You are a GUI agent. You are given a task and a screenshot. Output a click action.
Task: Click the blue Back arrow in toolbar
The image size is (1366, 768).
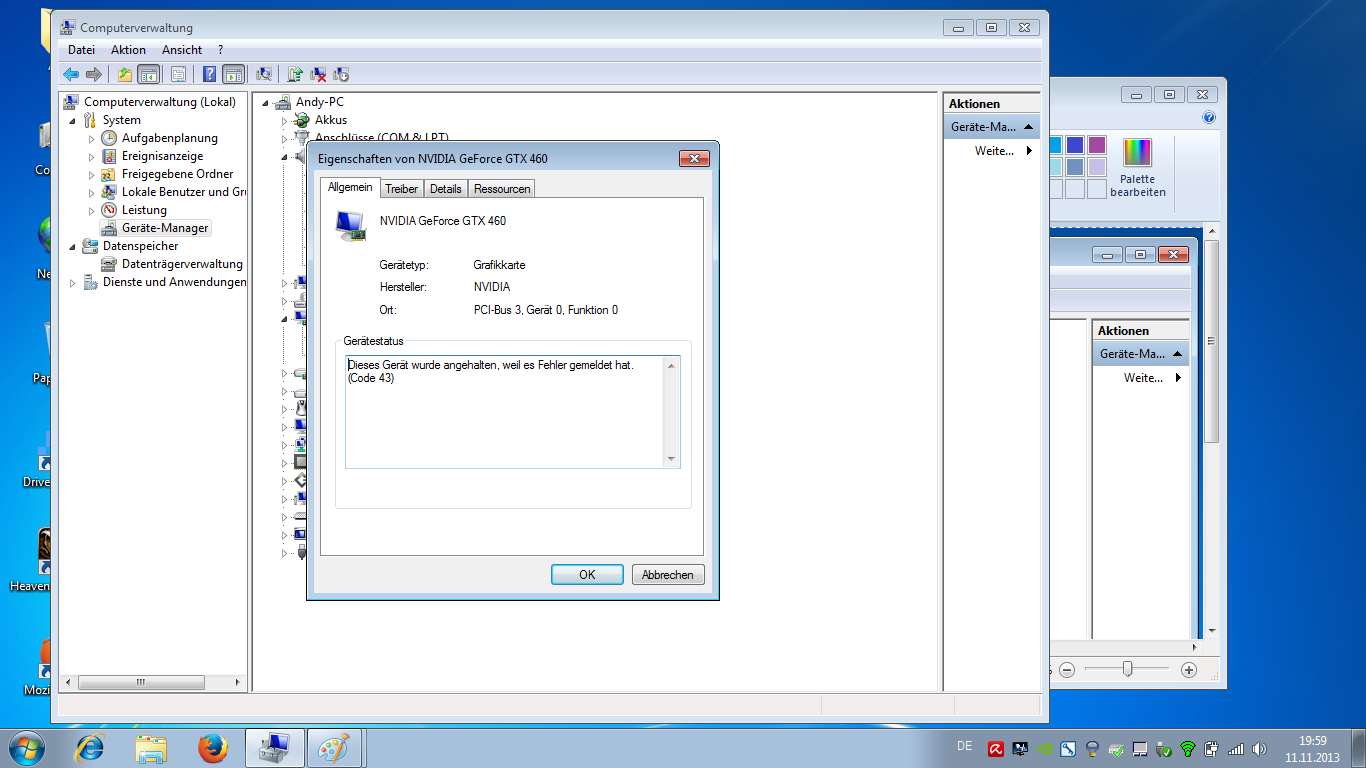[x=71, y=74]
